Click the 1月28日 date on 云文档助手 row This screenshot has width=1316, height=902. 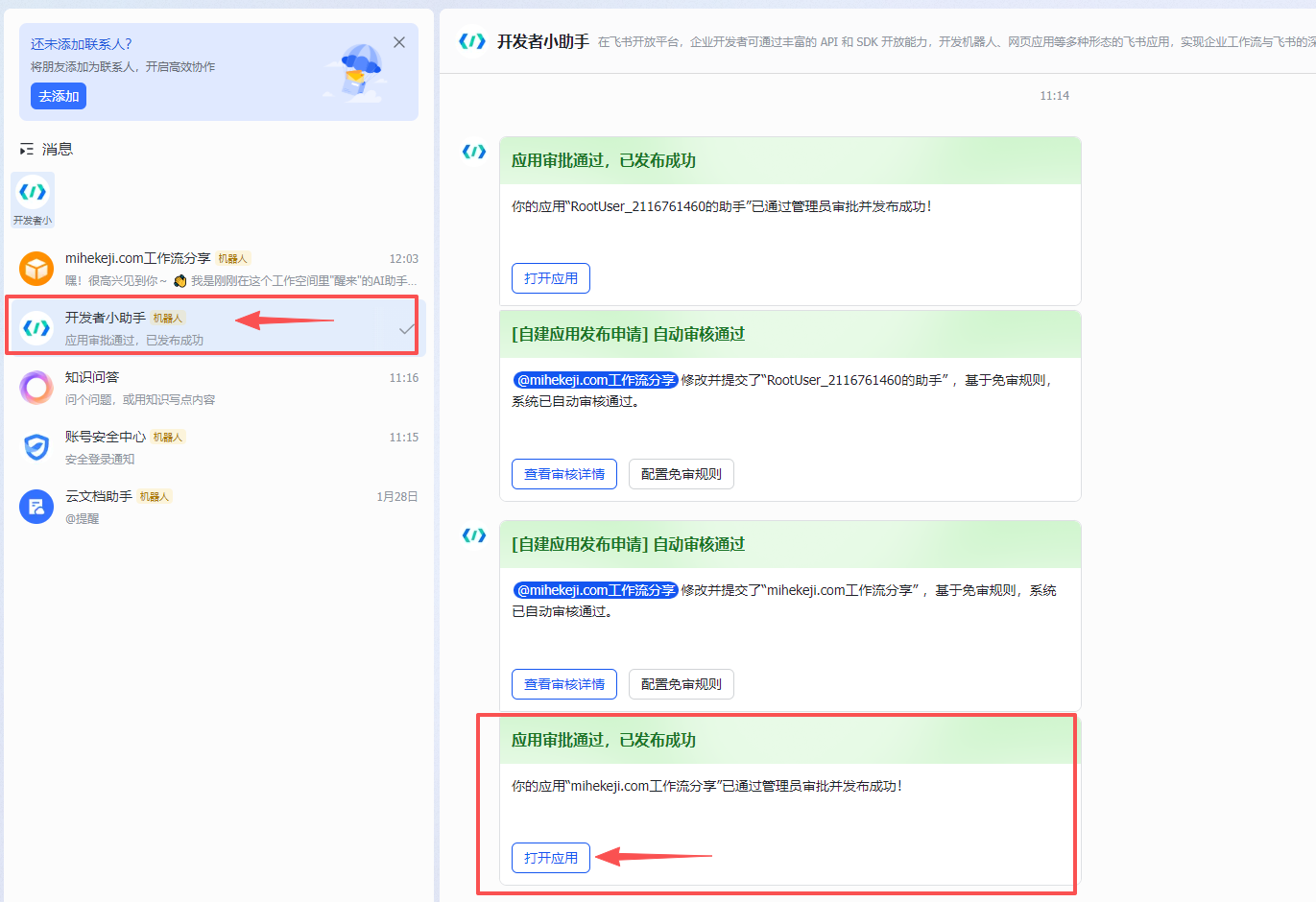click(397, 497)
